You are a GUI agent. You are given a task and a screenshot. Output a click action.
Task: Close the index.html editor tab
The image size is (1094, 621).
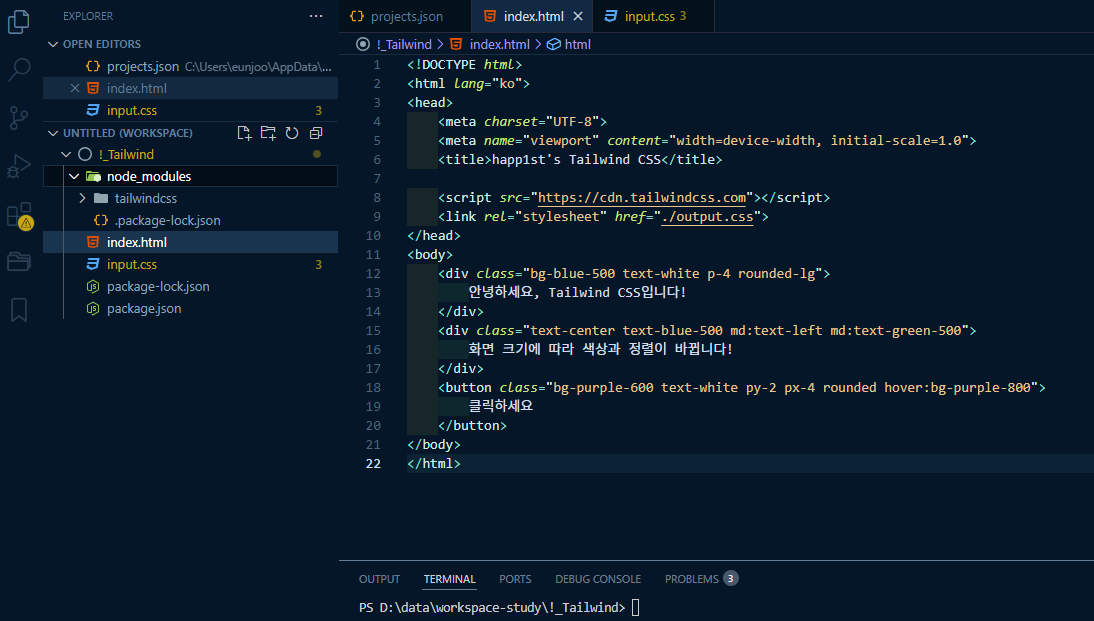[x=578, y=16]
